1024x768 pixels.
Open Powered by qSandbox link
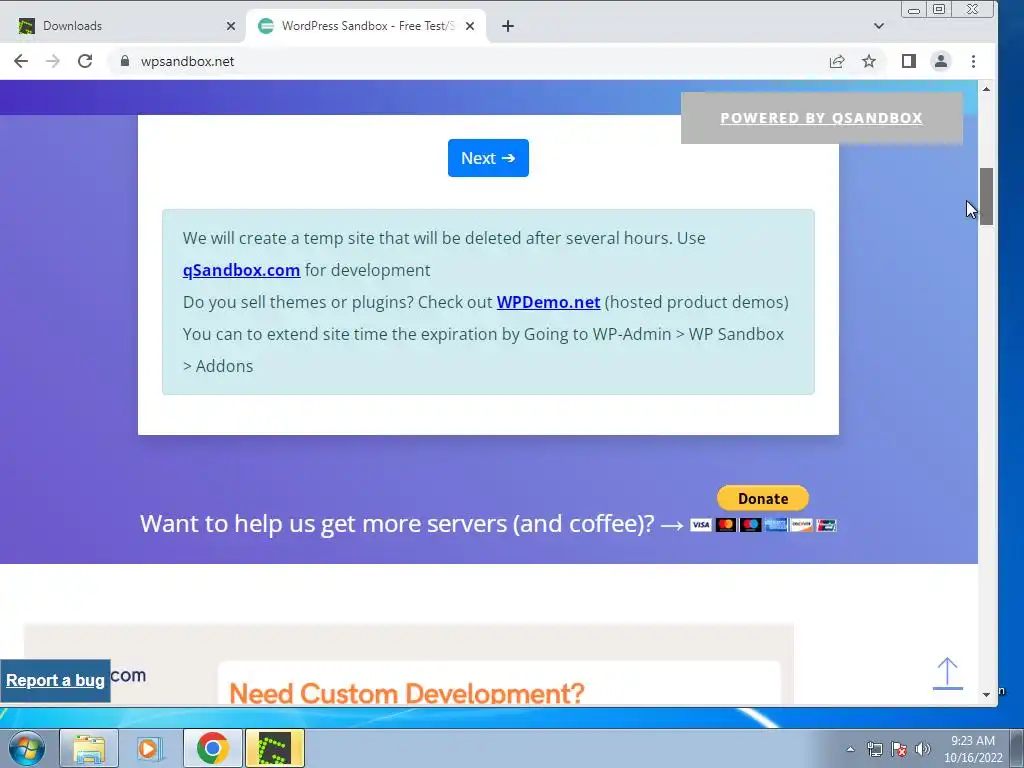tap(821, 118)
